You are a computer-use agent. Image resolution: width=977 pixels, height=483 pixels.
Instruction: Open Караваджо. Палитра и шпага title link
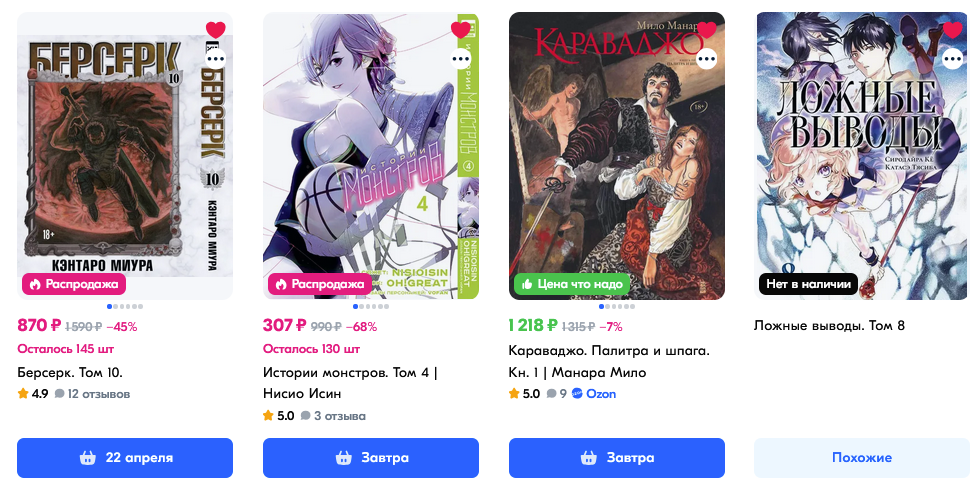(609, 361)
